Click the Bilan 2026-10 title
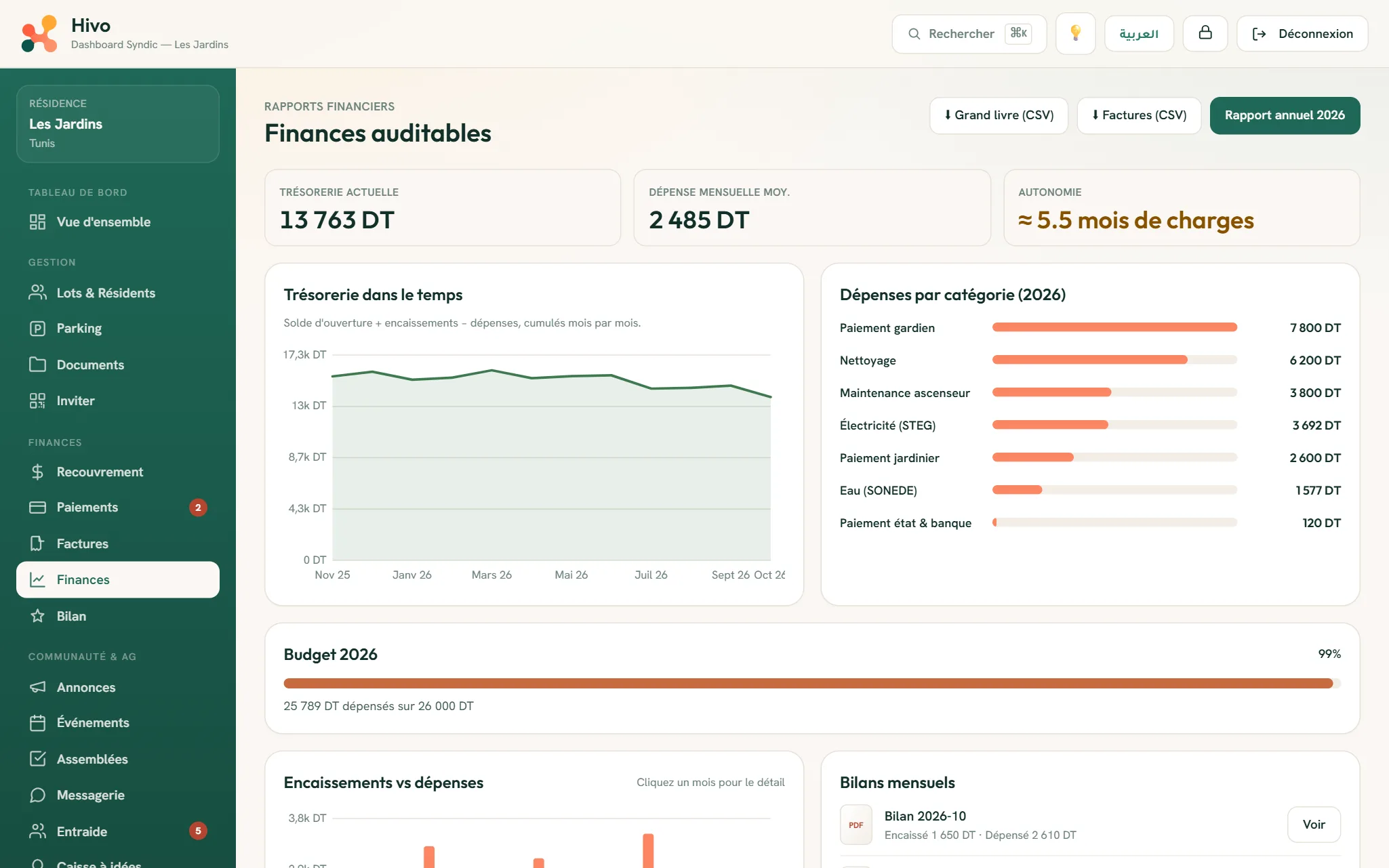 pyautogui.click(x=925, y=816)
